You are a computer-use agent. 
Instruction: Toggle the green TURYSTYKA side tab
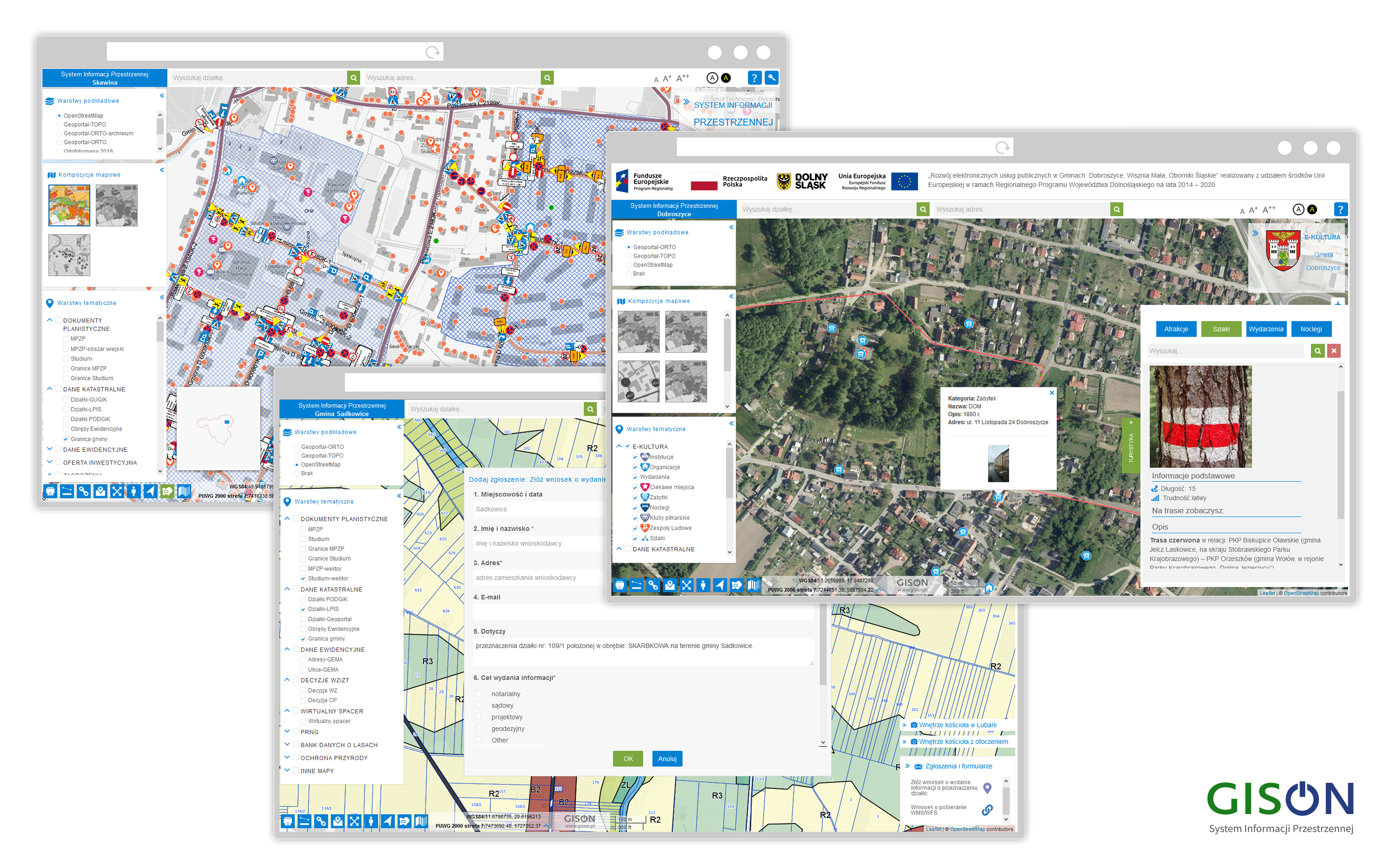pos(1131,446)
